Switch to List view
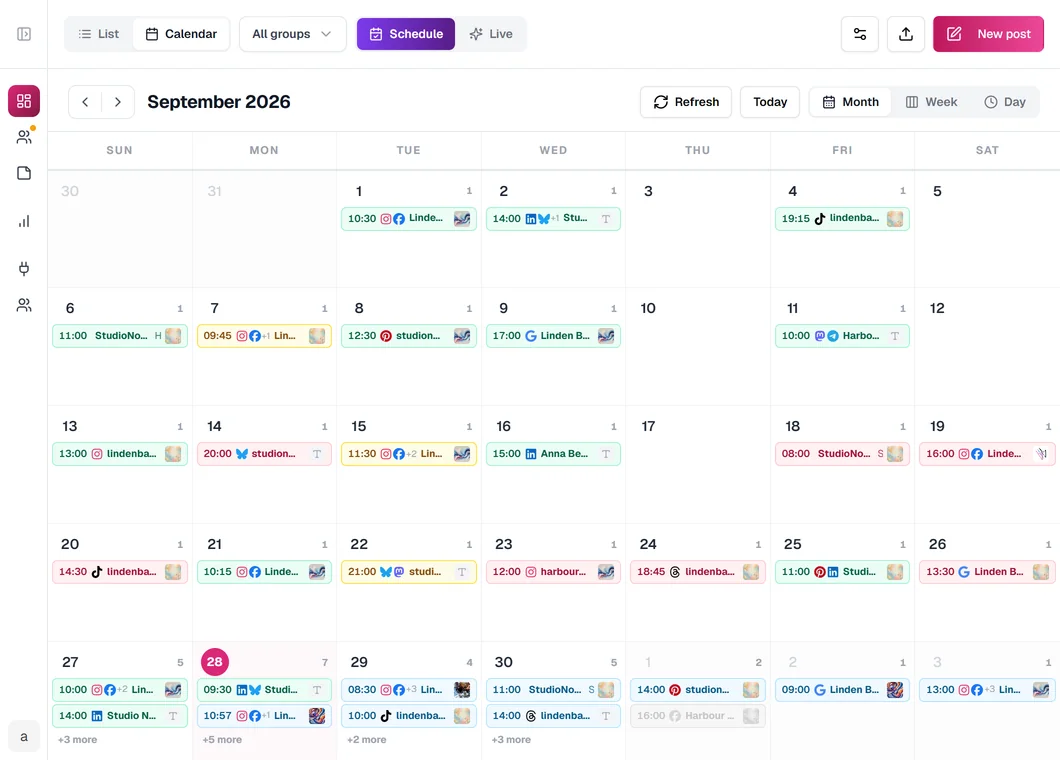Screen dimensions: 1060x760 pyautogui.click(x=99, y=34)
